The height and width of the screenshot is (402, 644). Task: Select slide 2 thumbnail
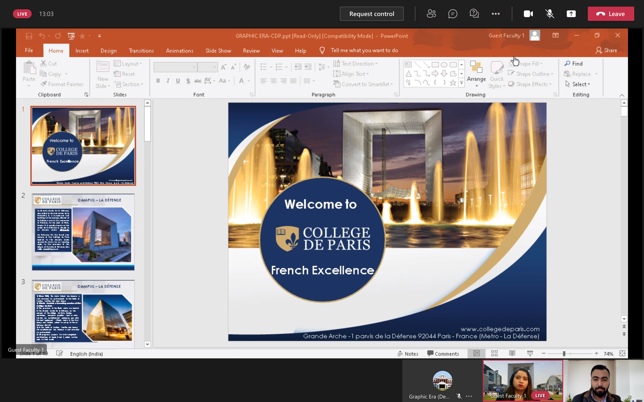point(83,232)
